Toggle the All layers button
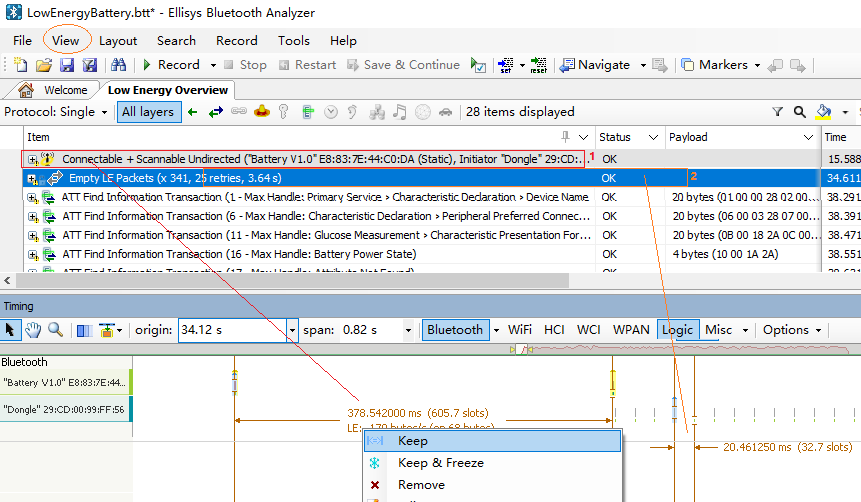 tap(148, 112)
